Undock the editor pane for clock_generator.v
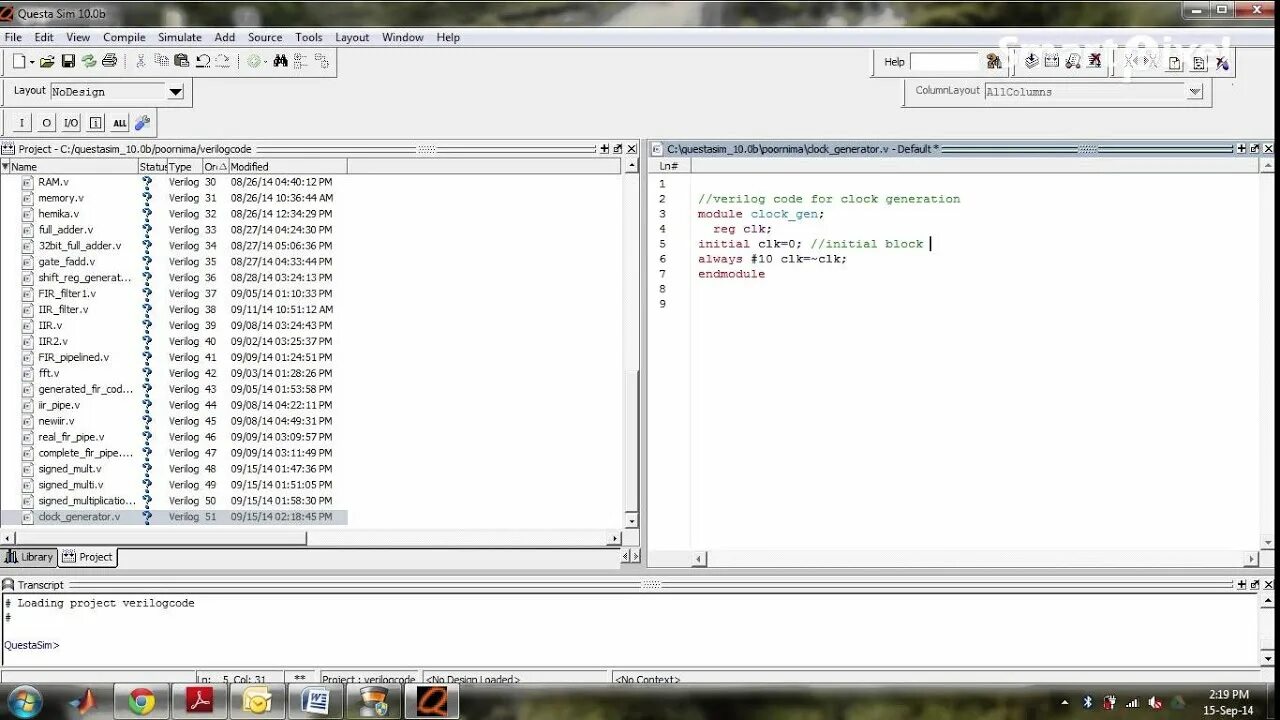 [x=1255, y=149]
